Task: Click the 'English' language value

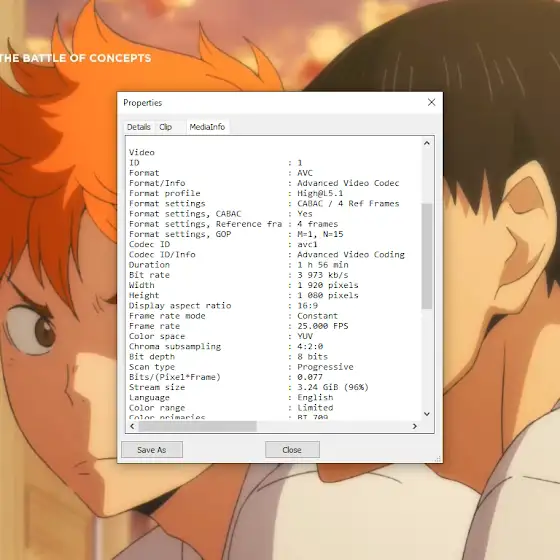Action: [315, 398]
